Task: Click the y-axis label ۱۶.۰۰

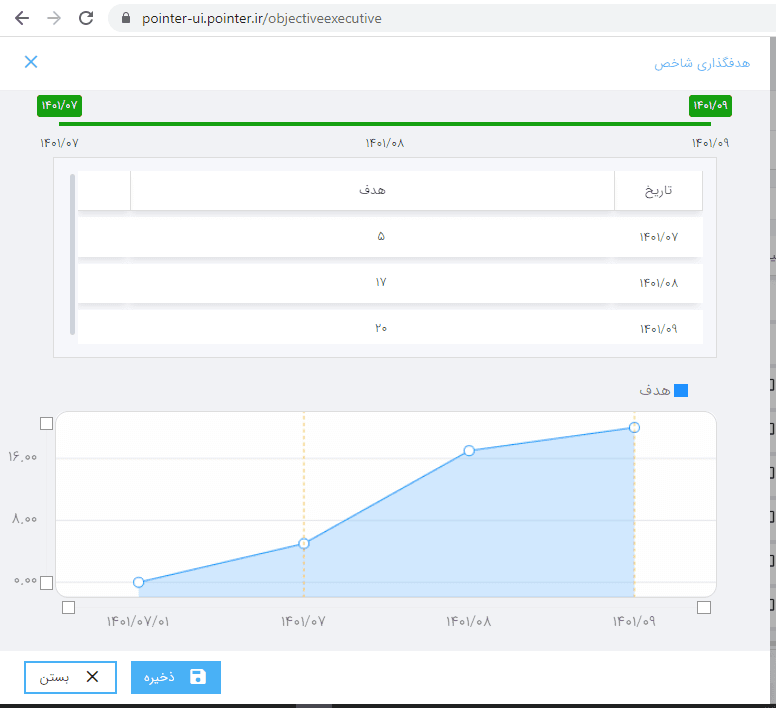Action: pos(22,457)
